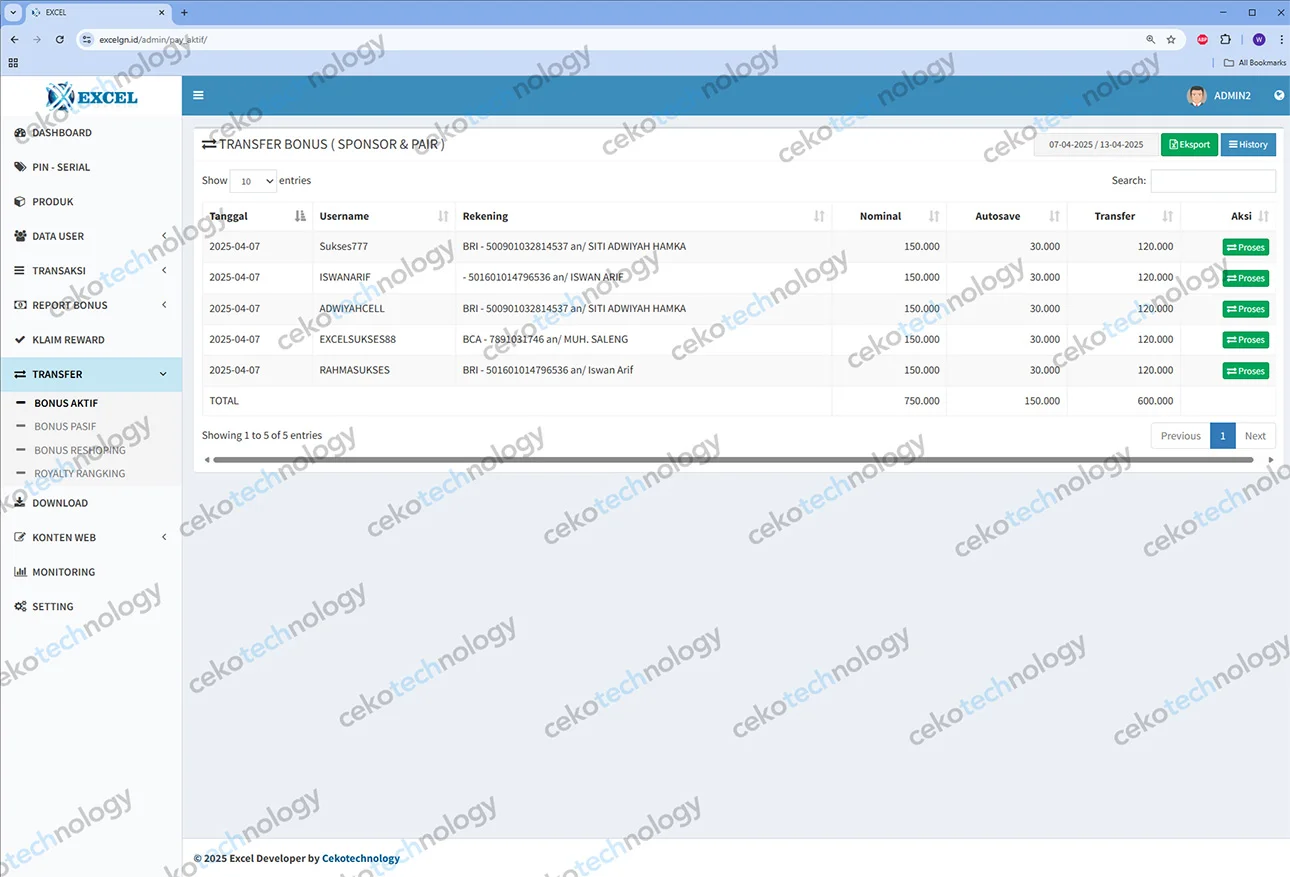Click the green Eksport button
The image size is (1290, 877).
[x=1189, y=145]
